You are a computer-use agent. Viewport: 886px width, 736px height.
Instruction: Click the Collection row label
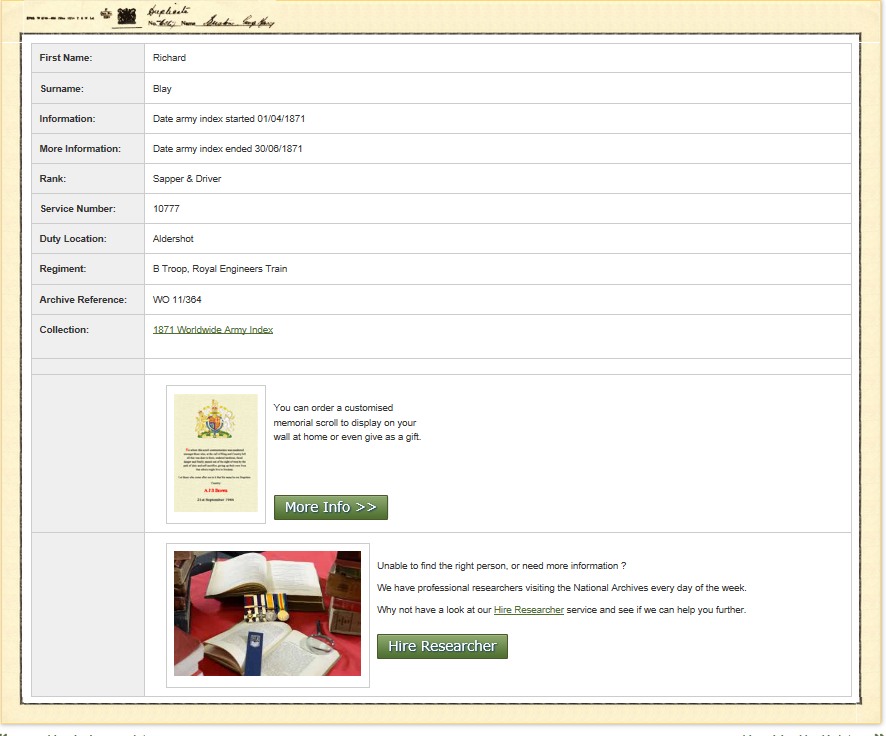[64, 330]
